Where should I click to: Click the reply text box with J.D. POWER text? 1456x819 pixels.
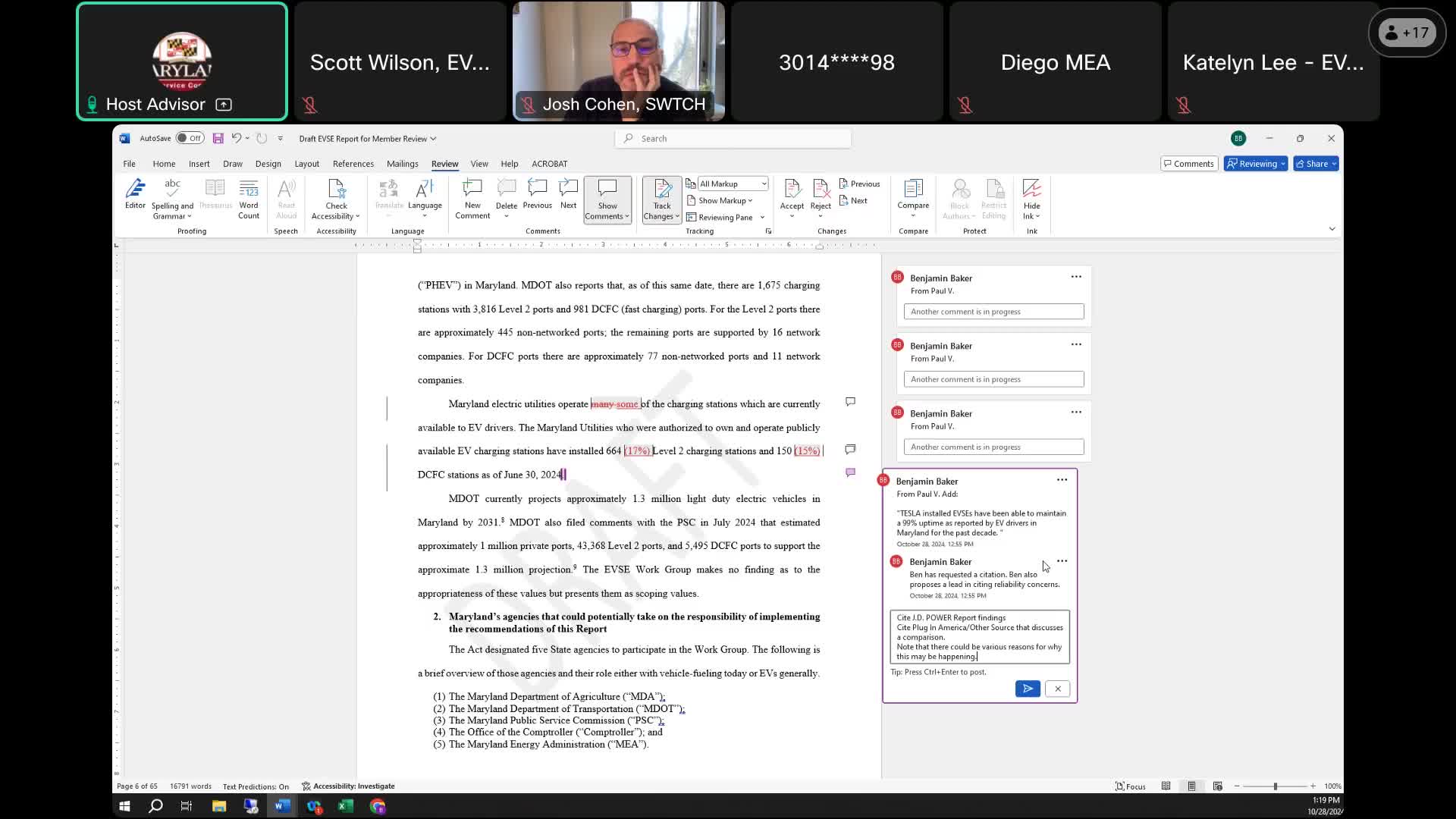click(x=980, y=637)
